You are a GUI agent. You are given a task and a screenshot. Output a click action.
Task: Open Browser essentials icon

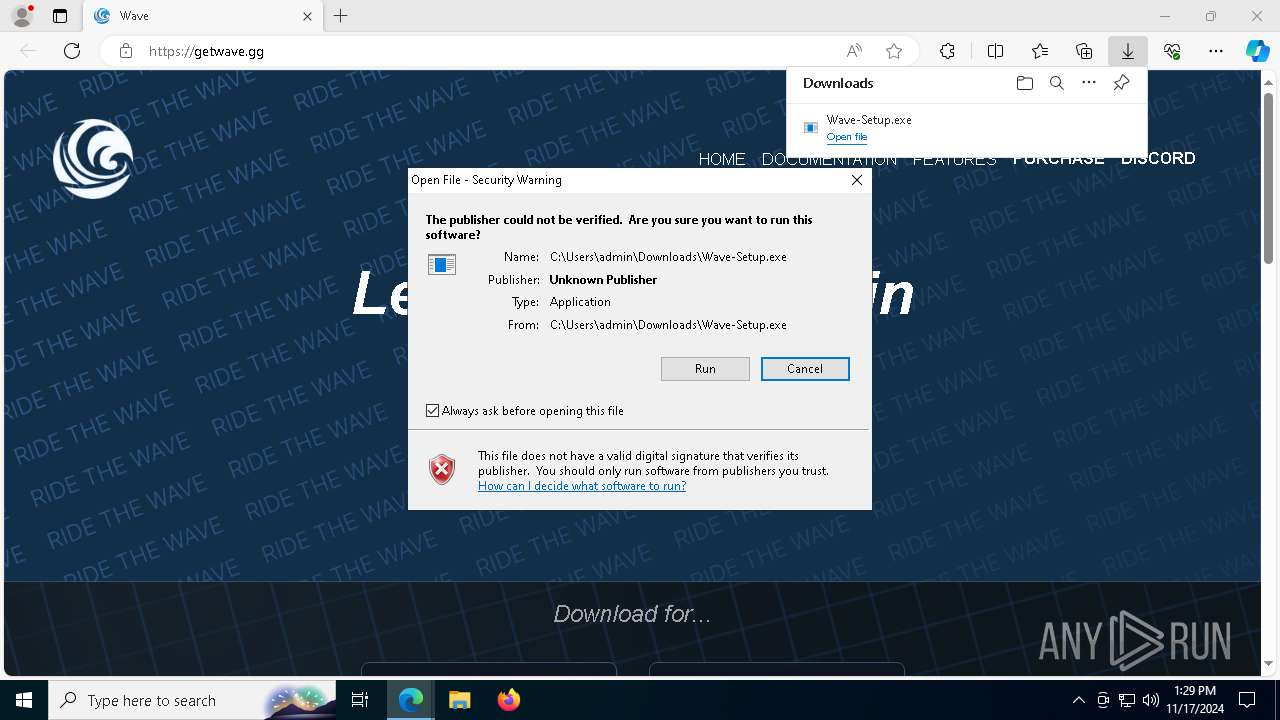(1172, 51)
